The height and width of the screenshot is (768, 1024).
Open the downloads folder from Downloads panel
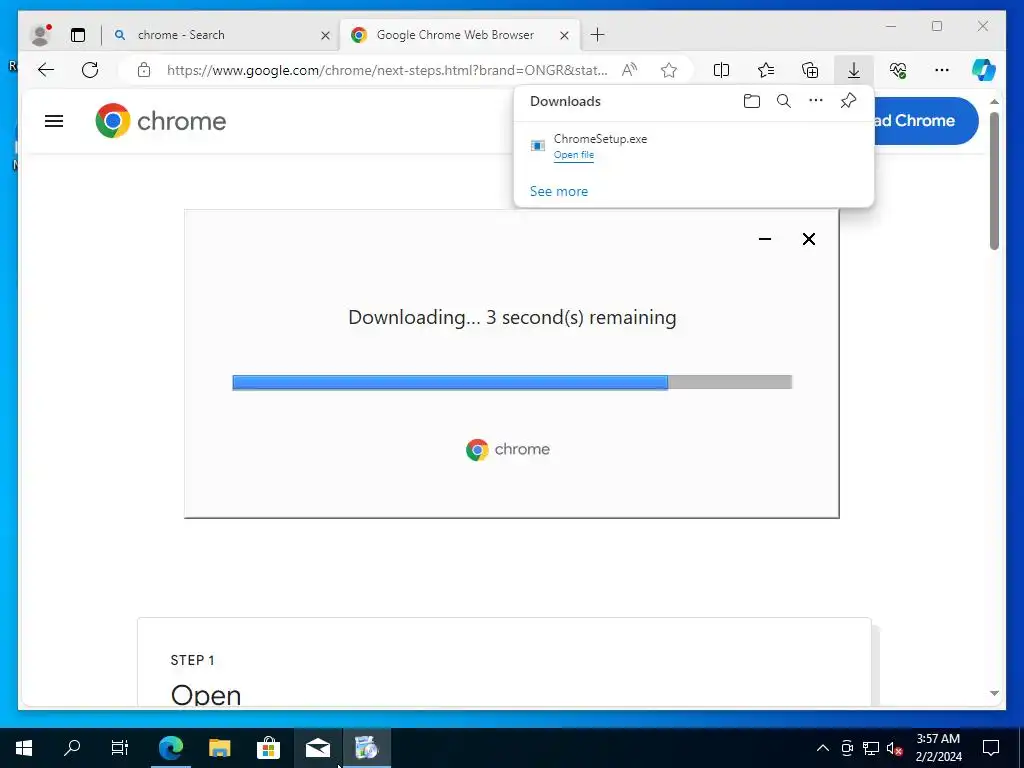click(x=752, y=101)
